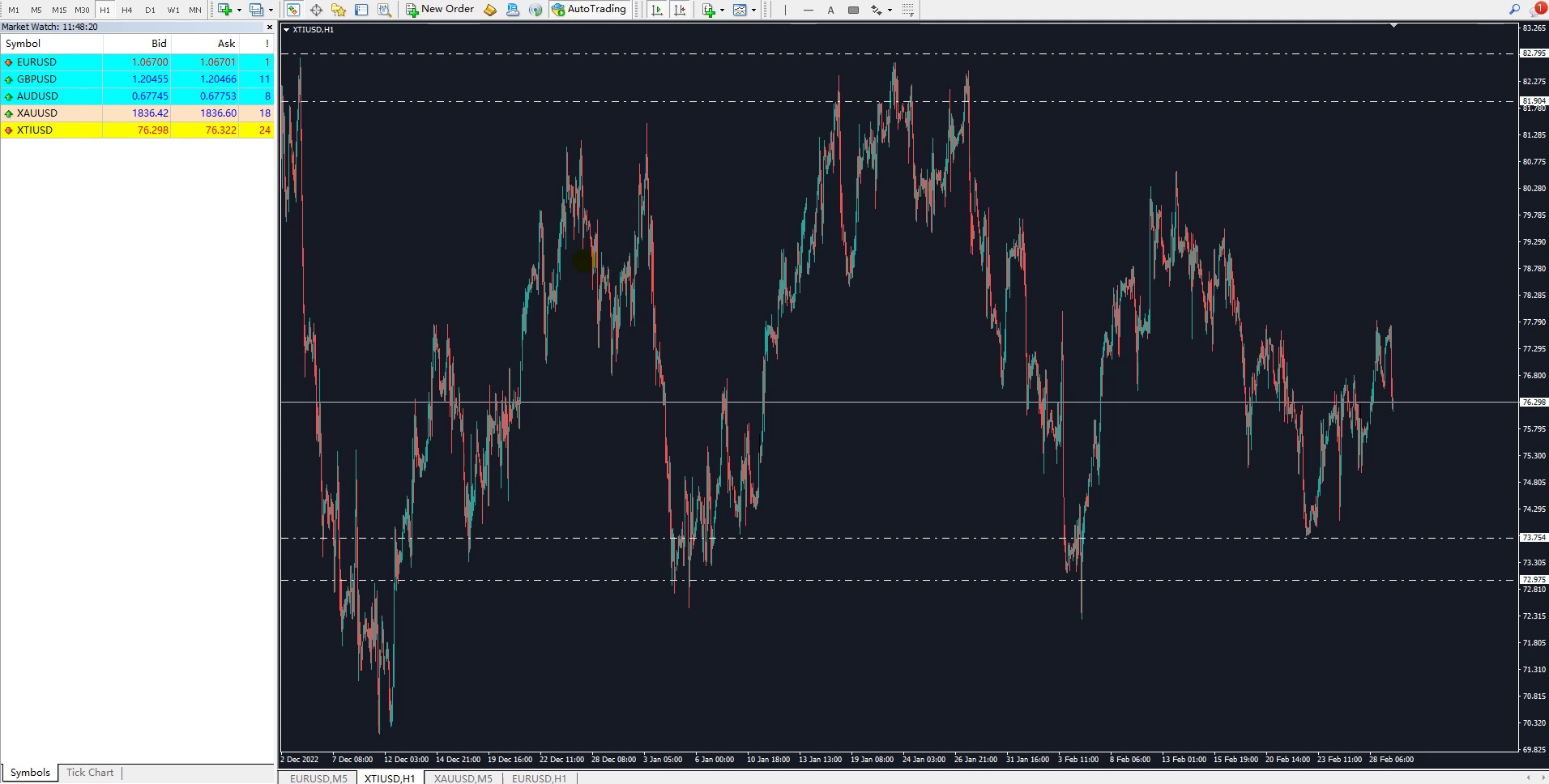Switch to the EURUSD,M5 chart tab

coord(318,778)
